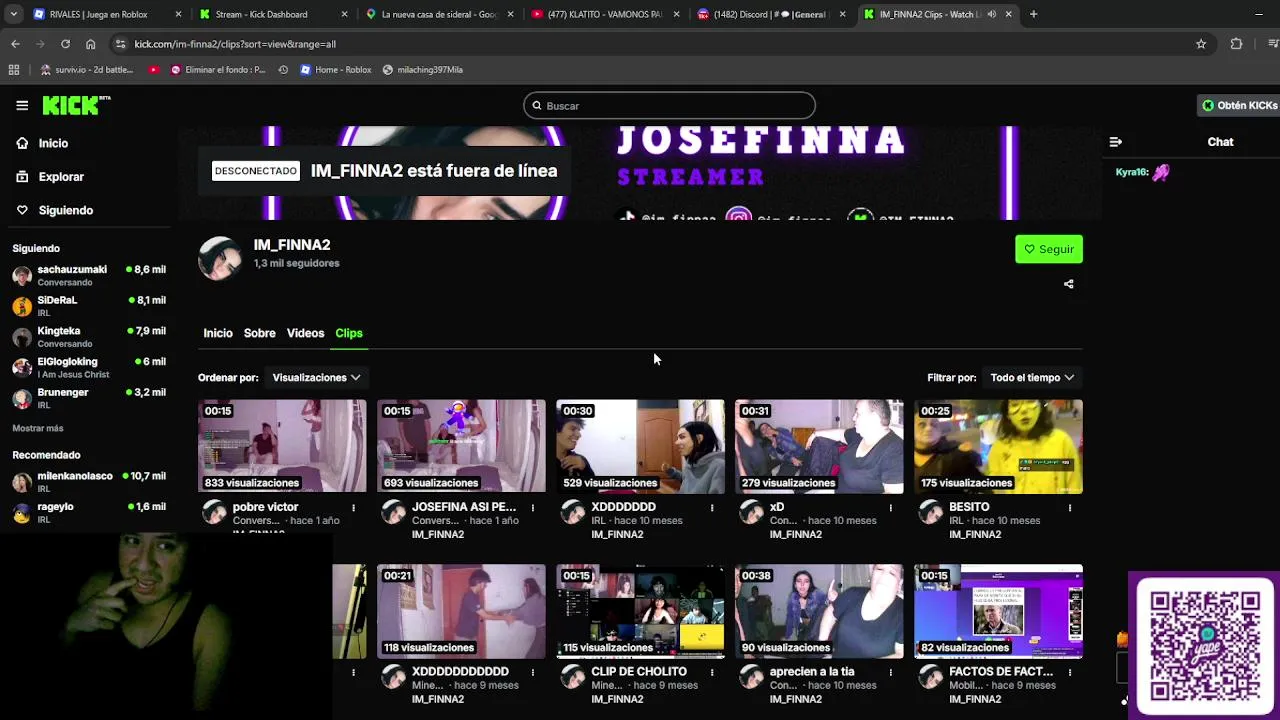Click the browser address bar URL
The width and height of the screenshot is (1280, 720).
[235, 44]
